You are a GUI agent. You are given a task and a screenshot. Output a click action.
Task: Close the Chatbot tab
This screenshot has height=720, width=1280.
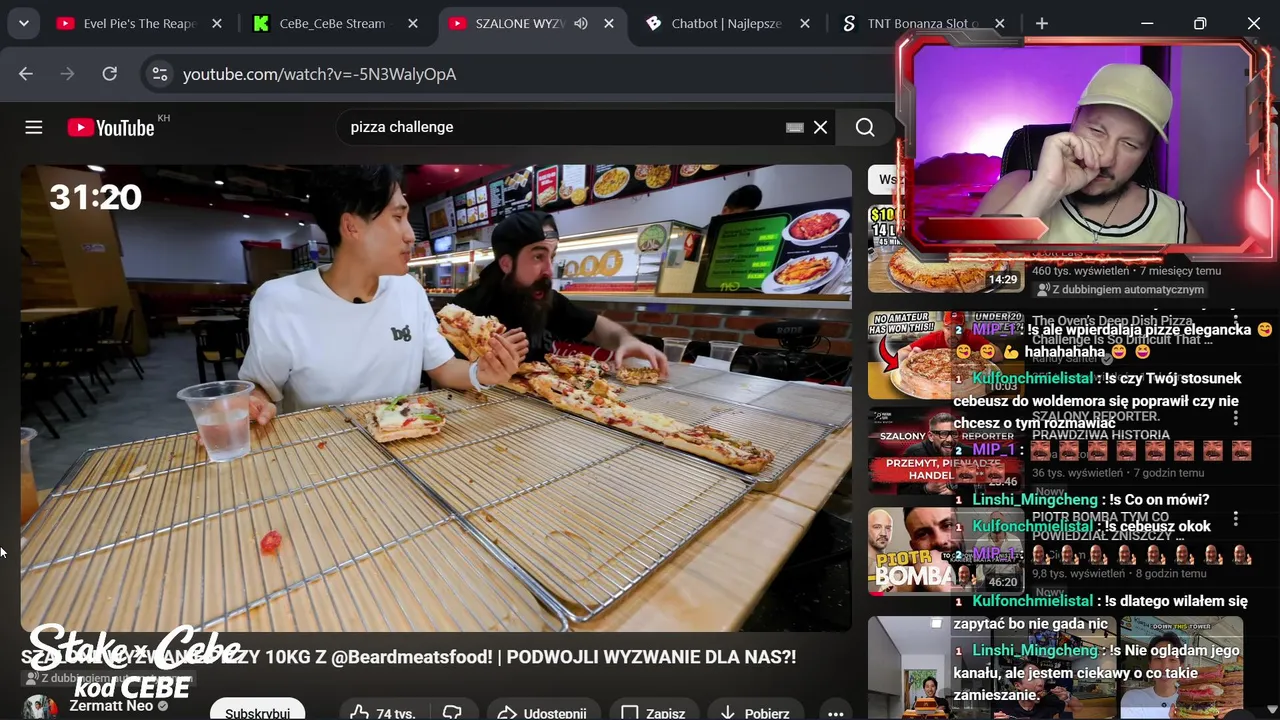(x=805, y=23)
